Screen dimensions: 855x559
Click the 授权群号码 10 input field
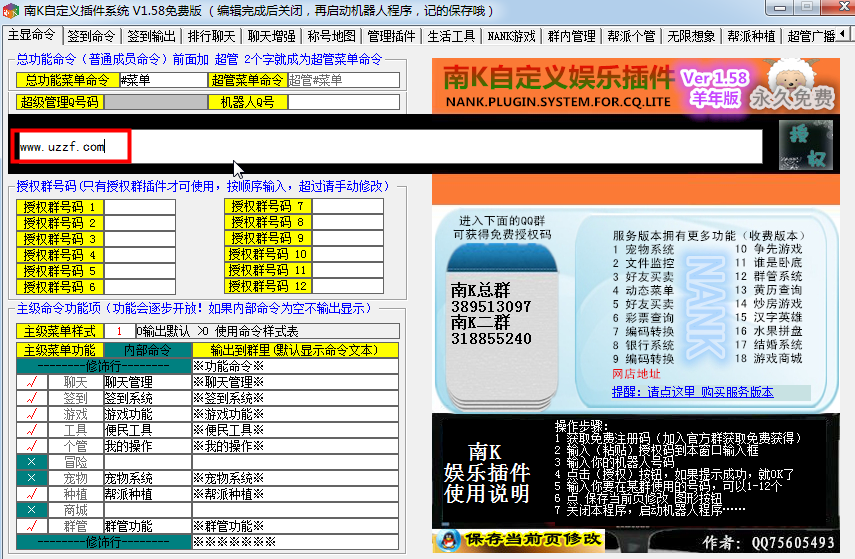point(348,254)
